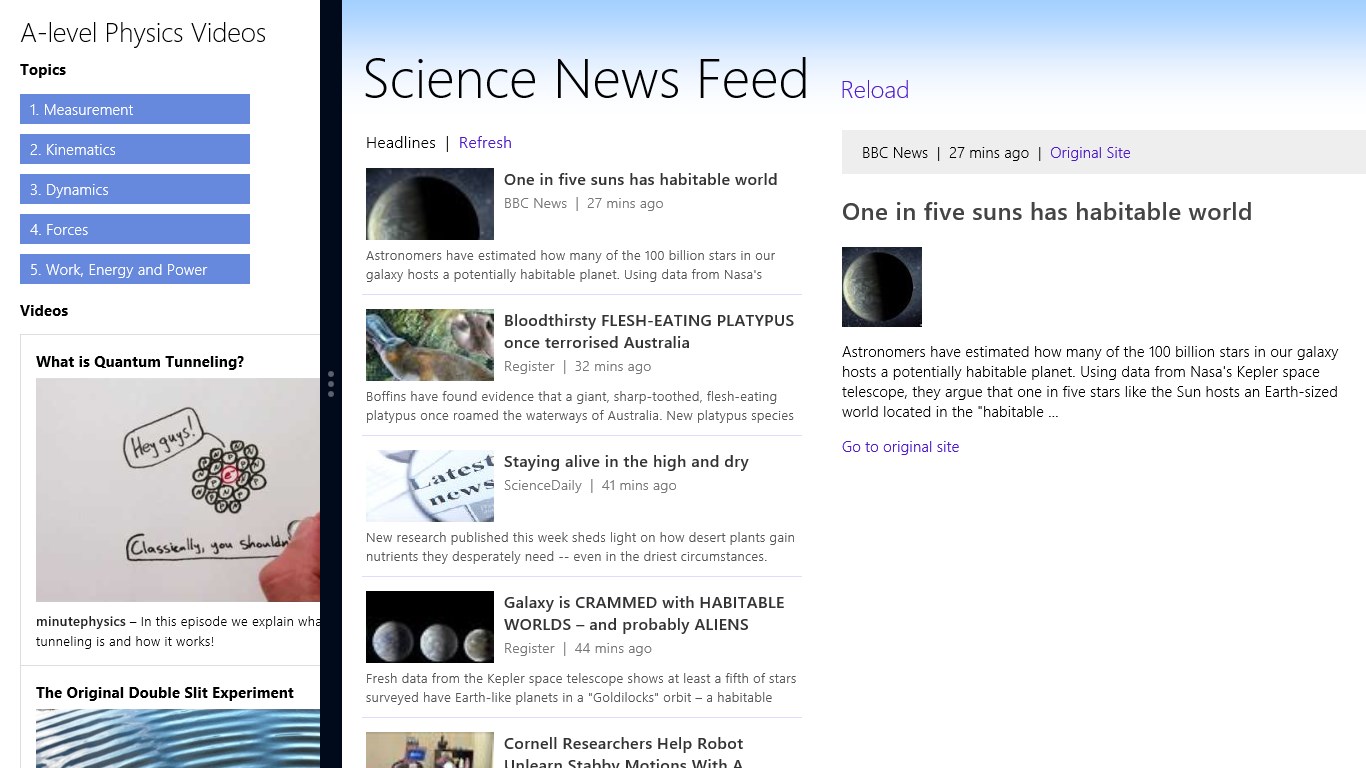Open the Original Site link
1366x768 pixels.
pyautogui.click(x=1090, y=153)
